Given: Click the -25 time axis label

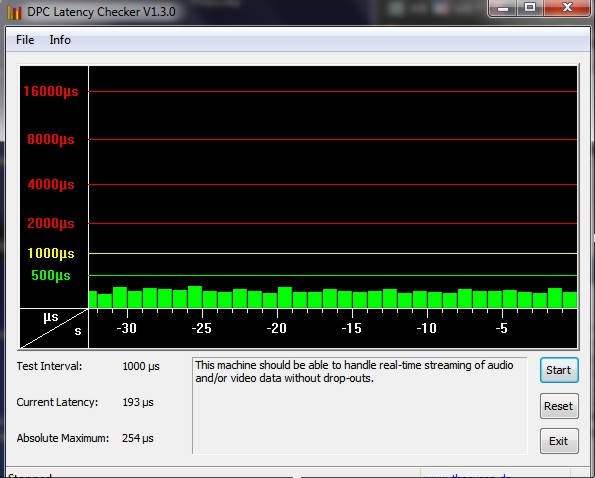Looking at the screenshot, I should click(x=201, y=328).
